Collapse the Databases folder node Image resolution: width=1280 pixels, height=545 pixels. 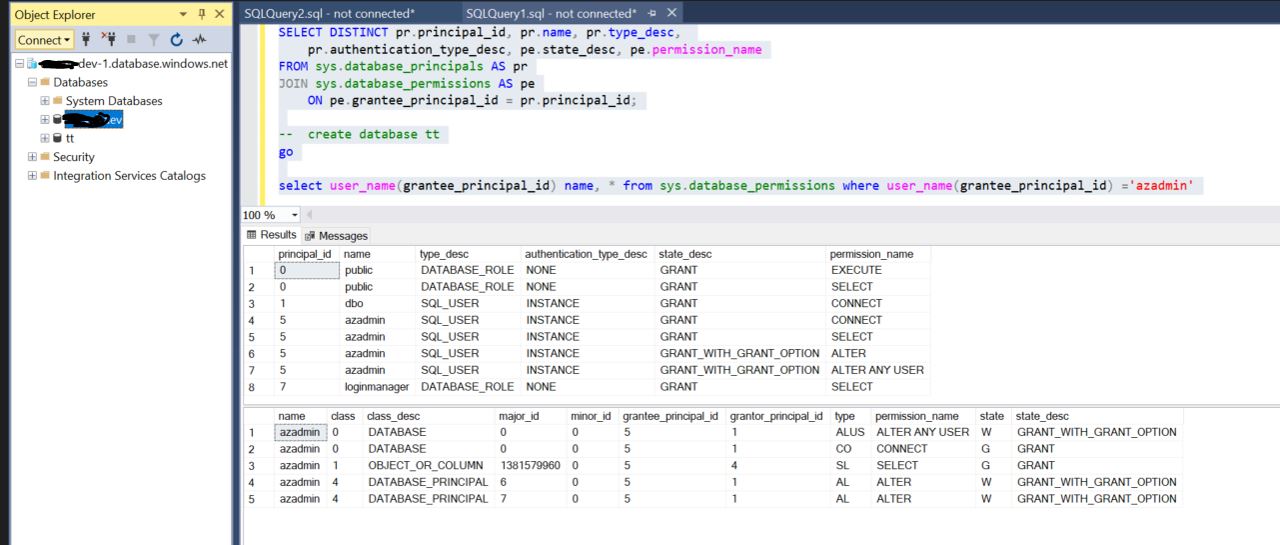32,82
